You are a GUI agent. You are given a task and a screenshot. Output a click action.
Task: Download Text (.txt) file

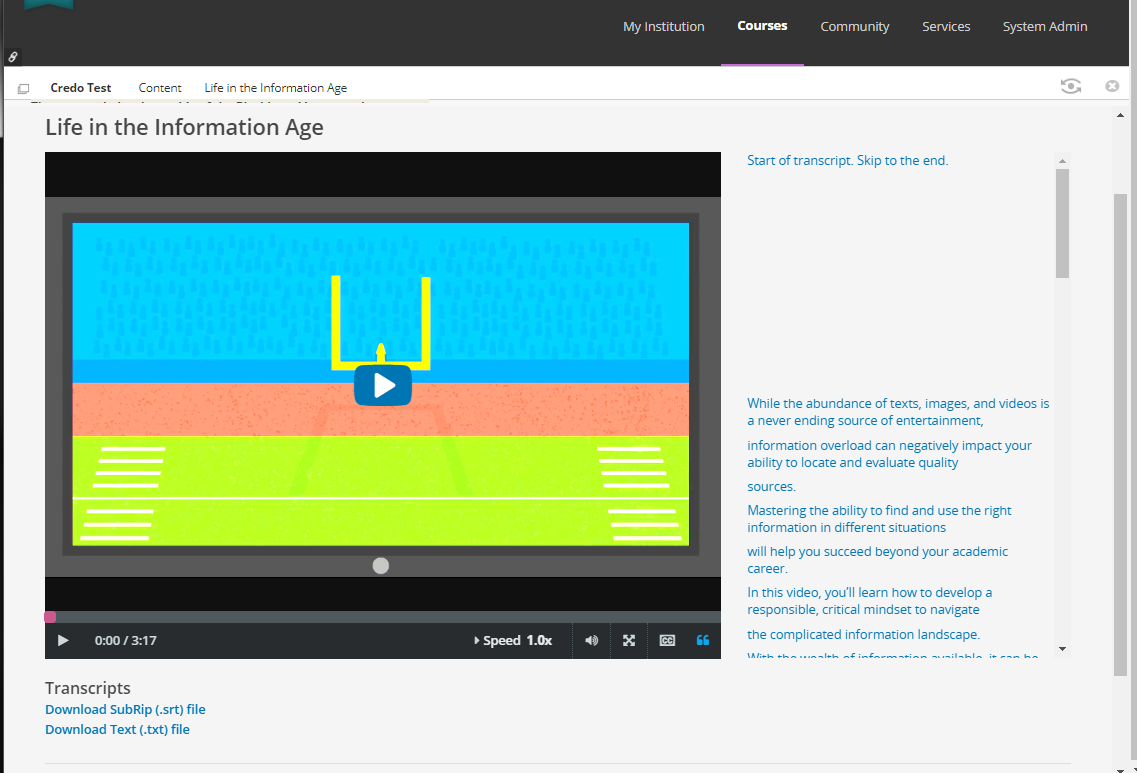coord(117,729)
